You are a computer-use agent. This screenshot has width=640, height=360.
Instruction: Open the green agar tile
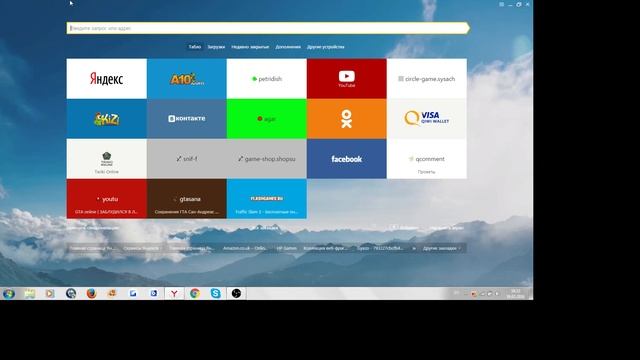coord(267,118)
